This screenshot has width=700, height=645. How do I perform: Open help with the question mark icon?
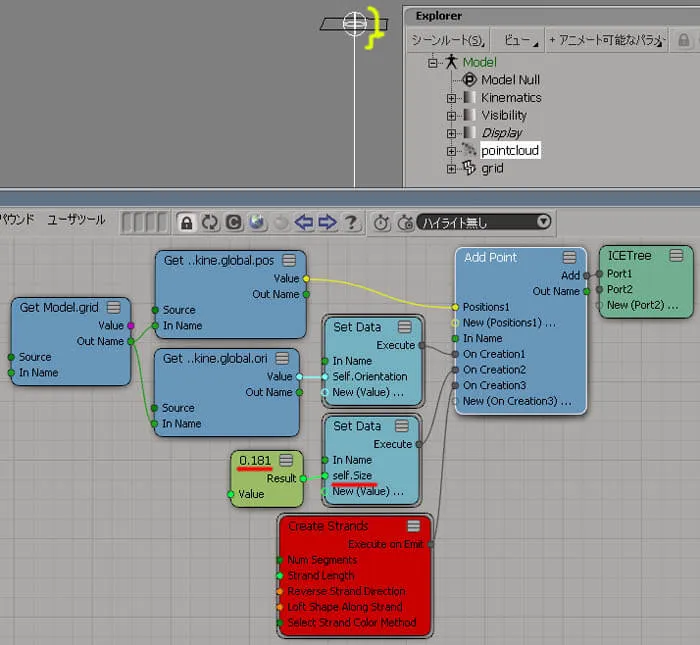351,222
